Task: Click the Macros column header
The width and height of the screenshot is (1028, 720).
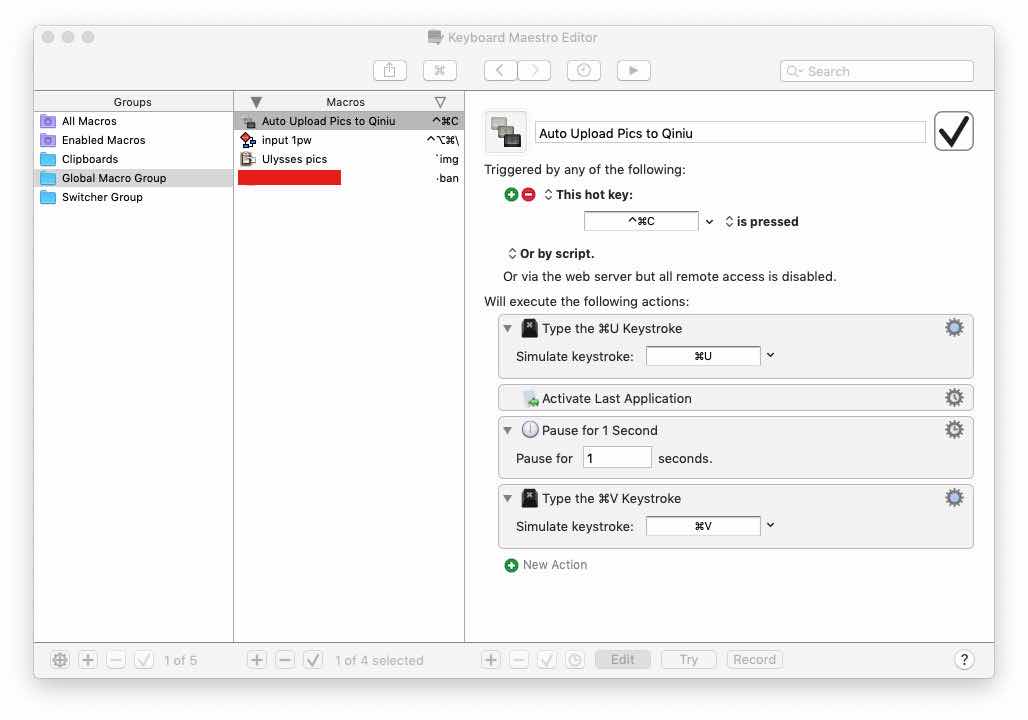Action: tap(346, 102)
